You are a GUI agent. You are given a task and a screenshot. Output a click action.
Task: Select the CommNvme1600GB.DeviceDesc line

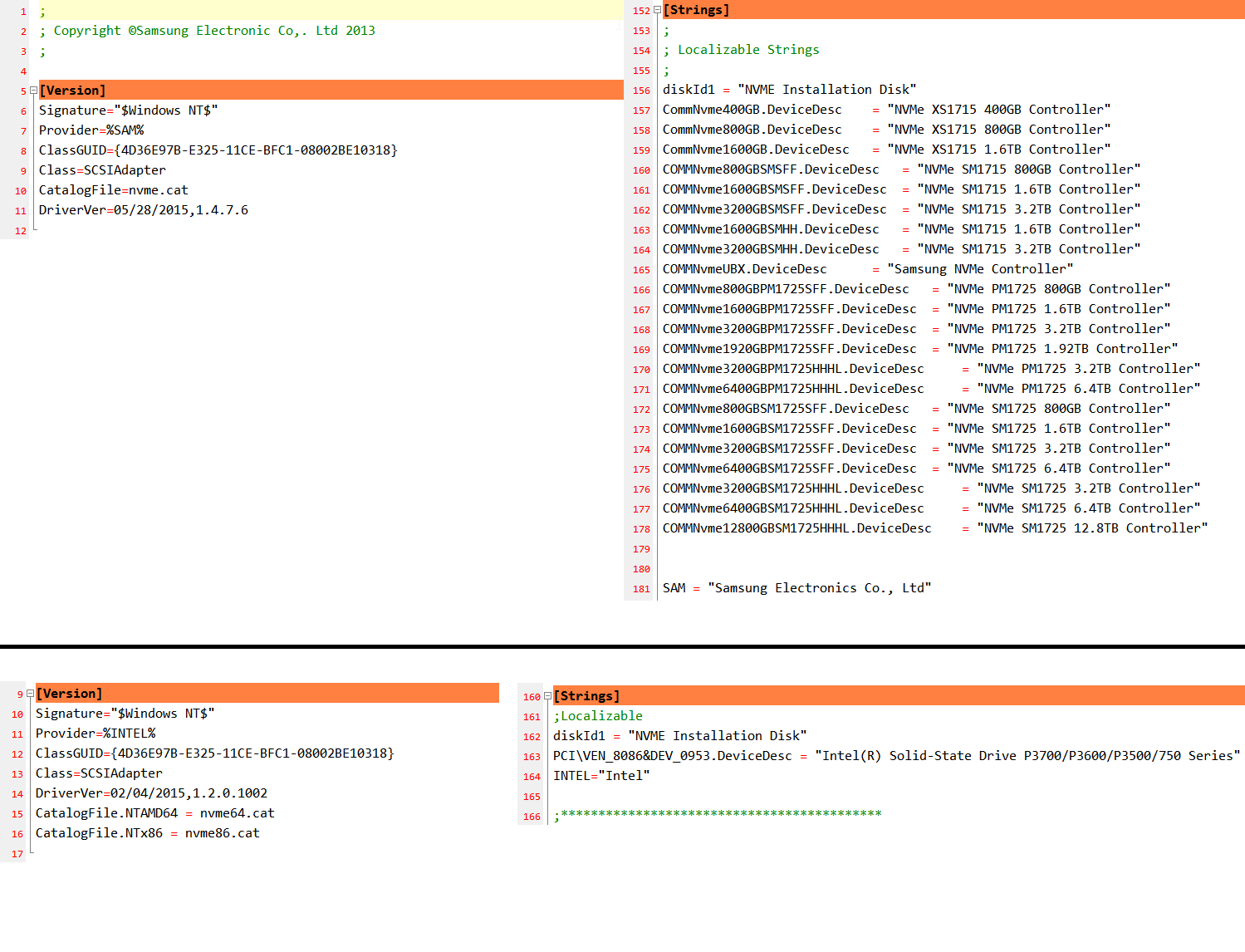[x=886, y=150]
